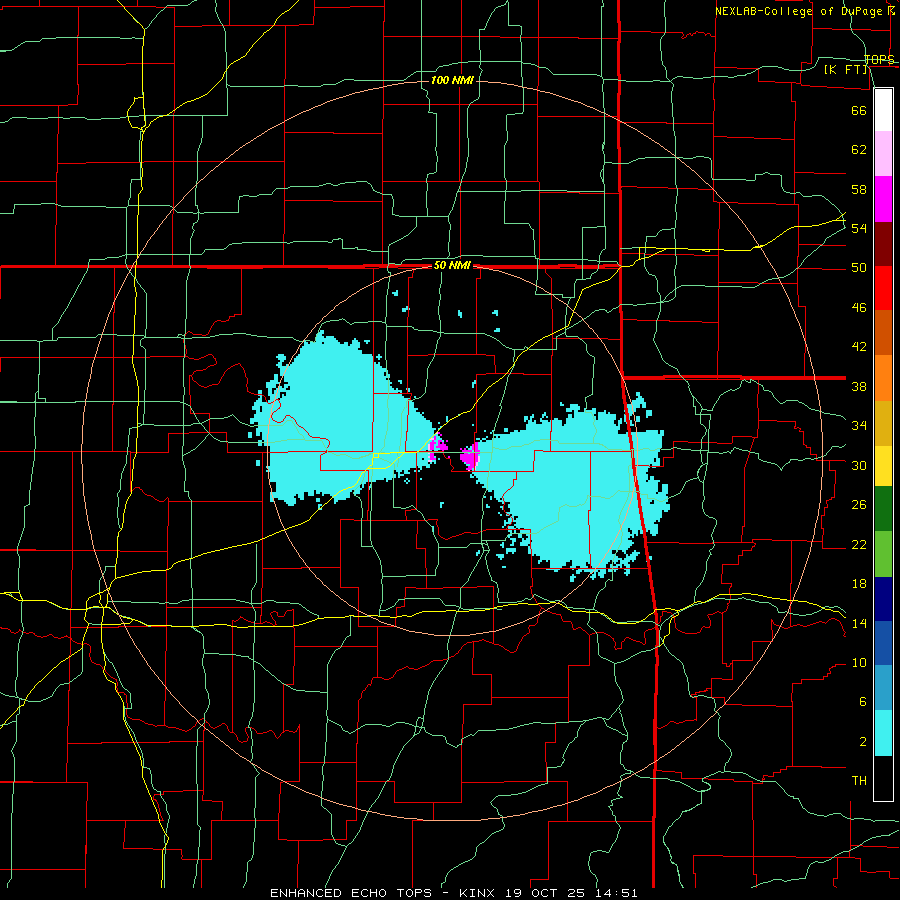Select the light blue legend swatch
The height and width of the screenshot is (900, 900).
(x=883, y=688)
